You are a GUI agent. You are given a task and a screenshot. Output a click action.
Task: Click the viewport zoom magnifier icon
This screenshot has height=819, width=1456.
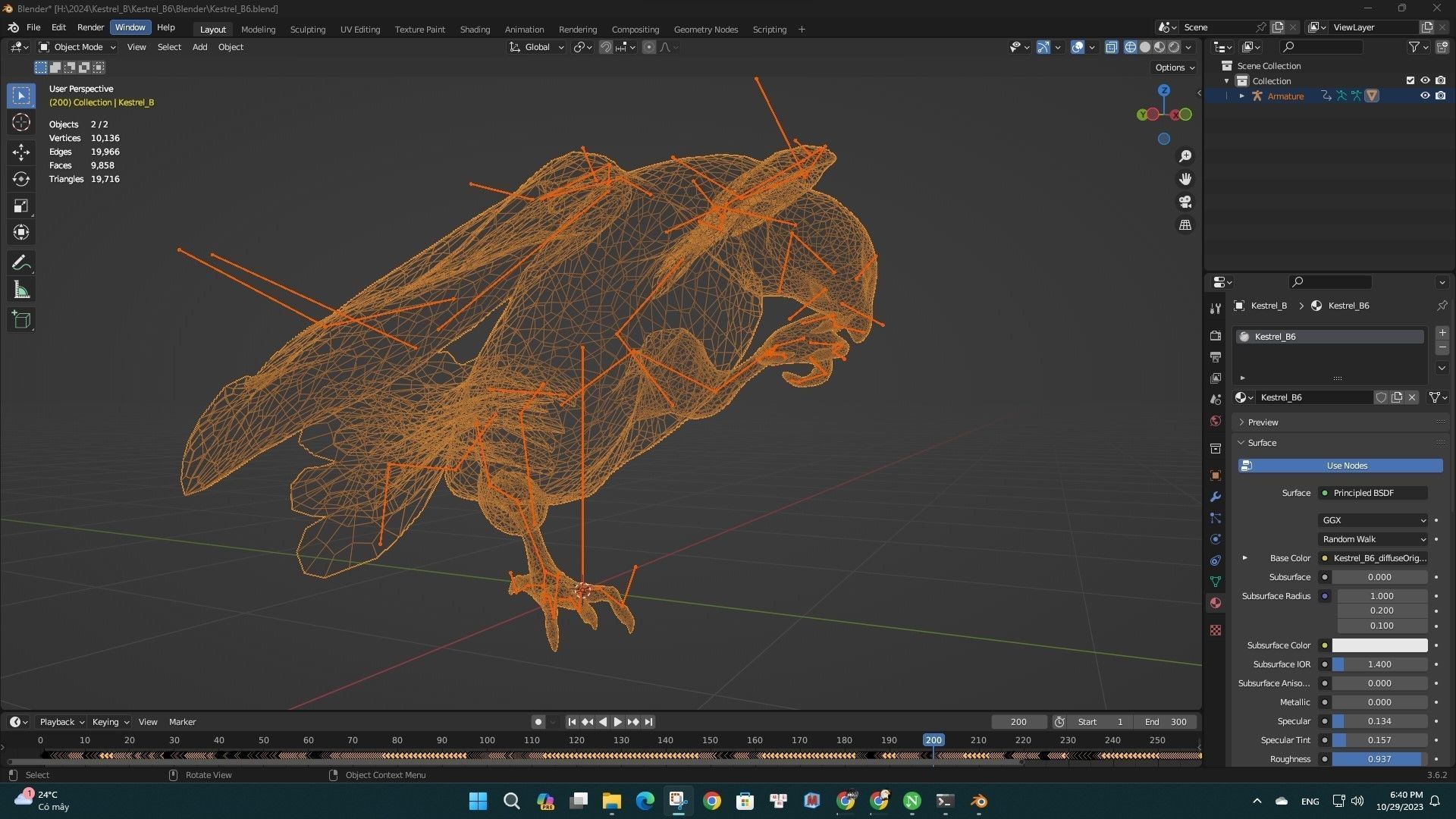[1185, 156]
